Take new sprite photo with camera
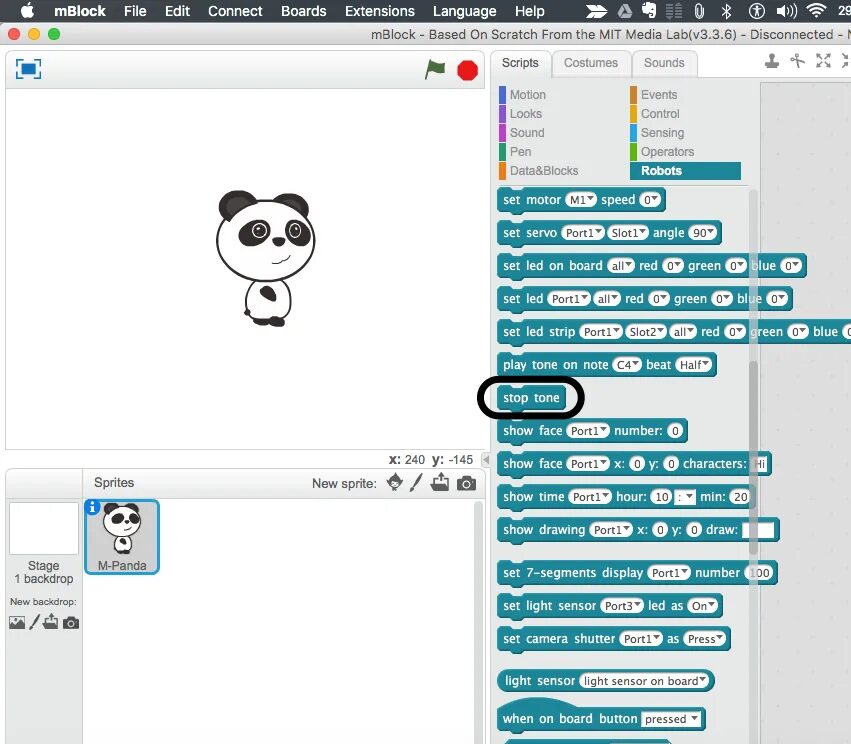Viewport: 851px width, 744px height. (466, 483)
